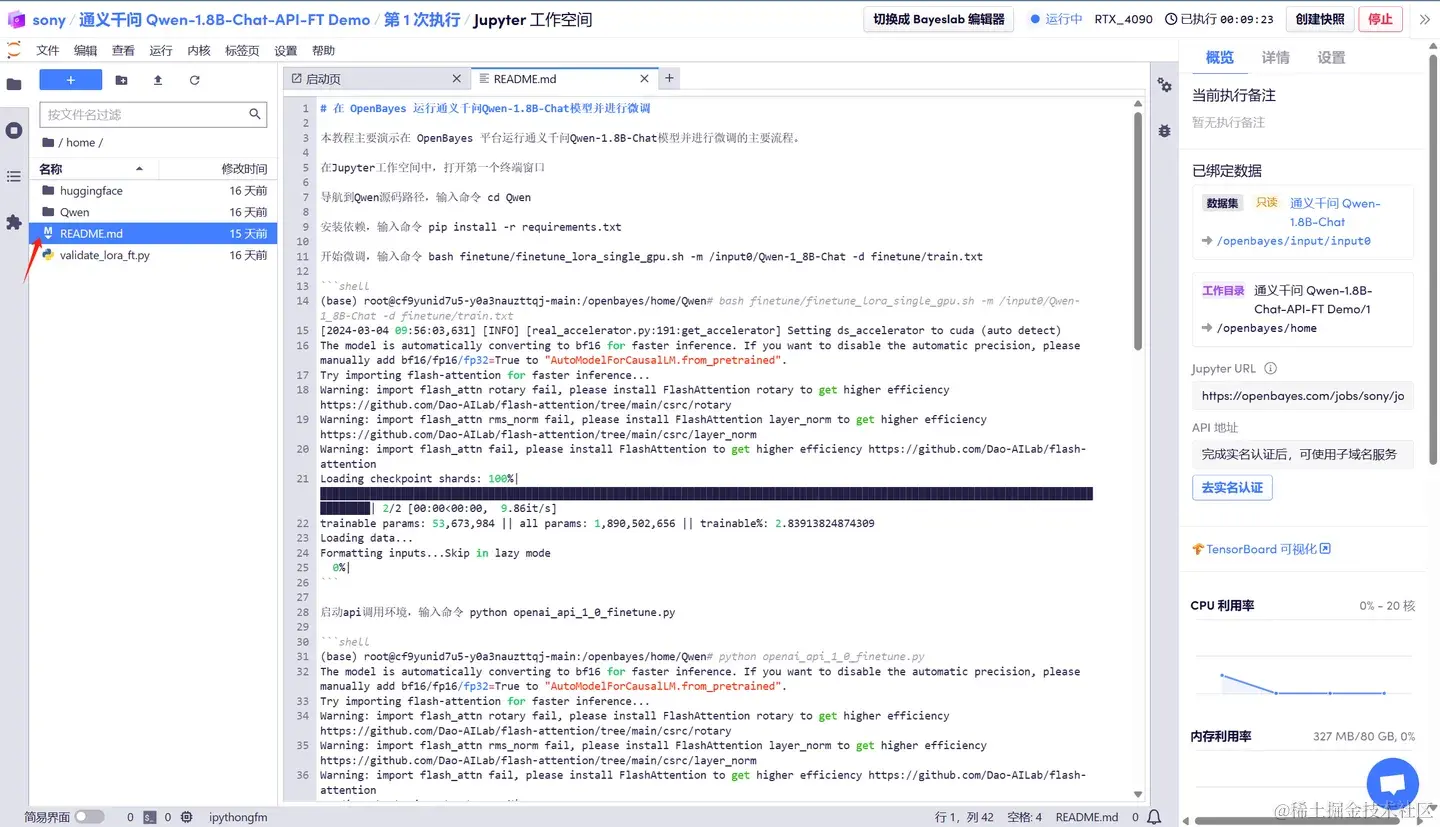
Task: Click the /openbayes/input/input0 path text
Action: 1293,241
